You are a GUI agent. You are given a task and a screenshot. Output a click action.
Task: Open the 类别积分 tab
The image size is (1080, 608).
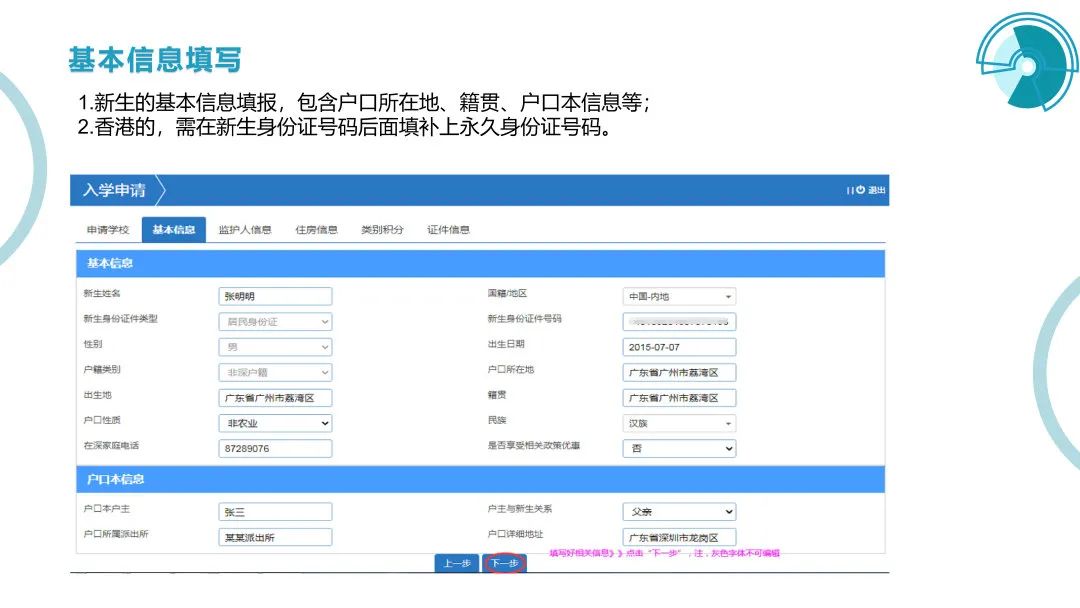click(382, 230)
